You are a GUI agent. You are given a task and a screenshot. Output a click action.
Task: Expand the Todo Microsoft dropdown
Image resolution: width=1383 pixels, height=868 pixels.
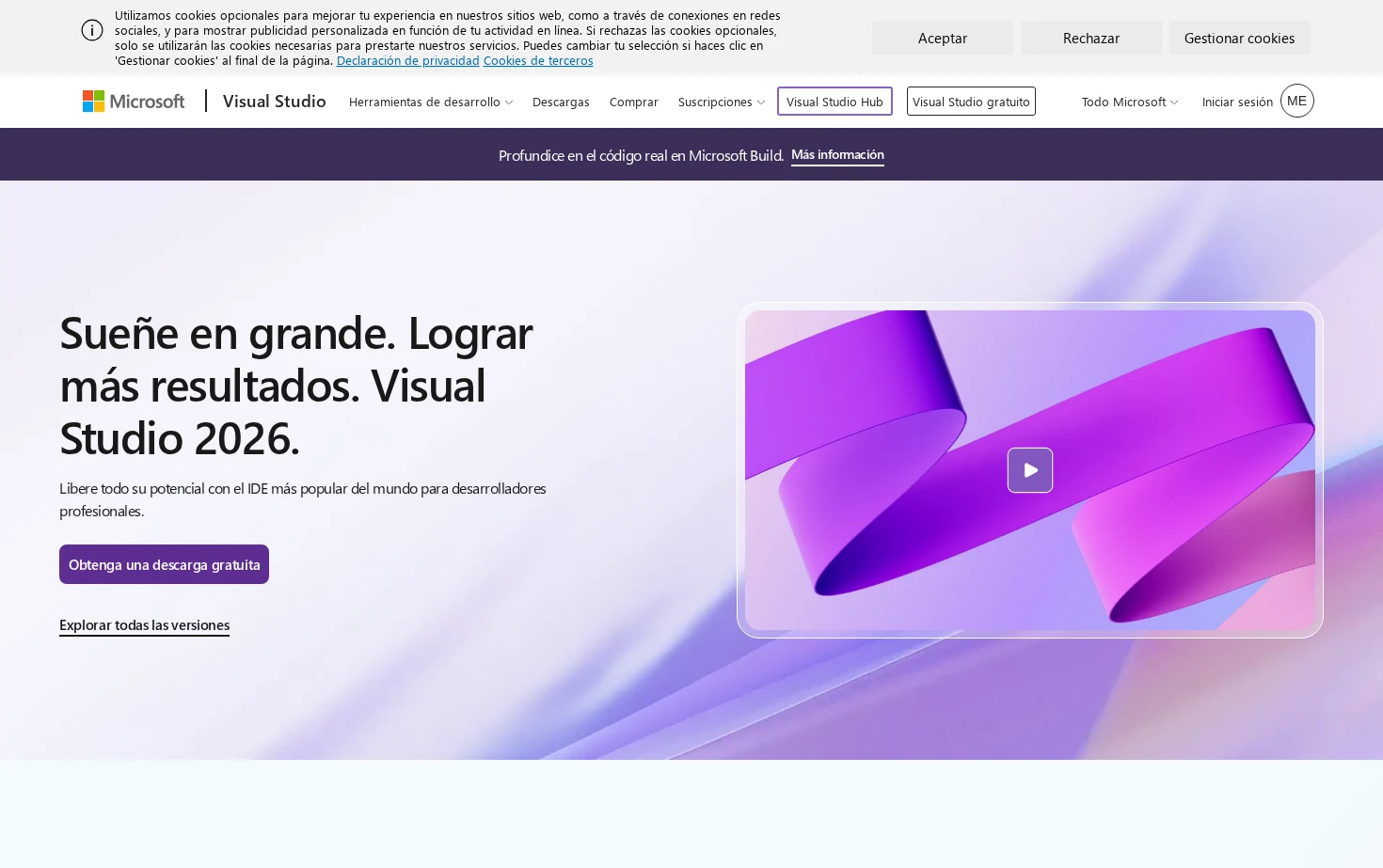(1130, 103)
